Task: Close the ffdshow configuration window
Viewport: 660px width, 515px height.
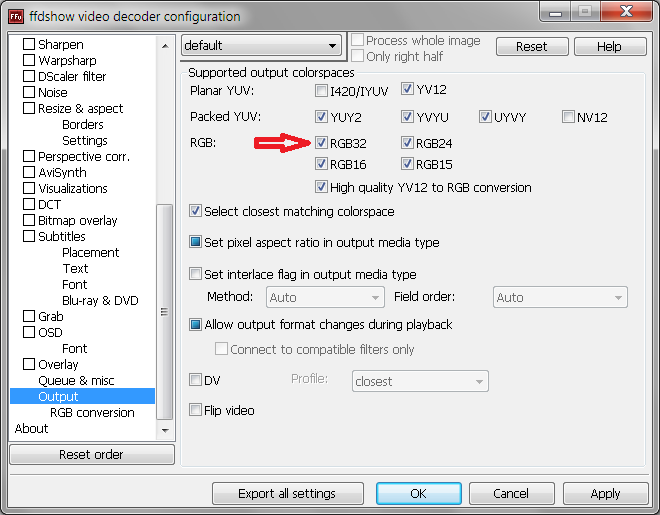Action: tap(626, 11)
